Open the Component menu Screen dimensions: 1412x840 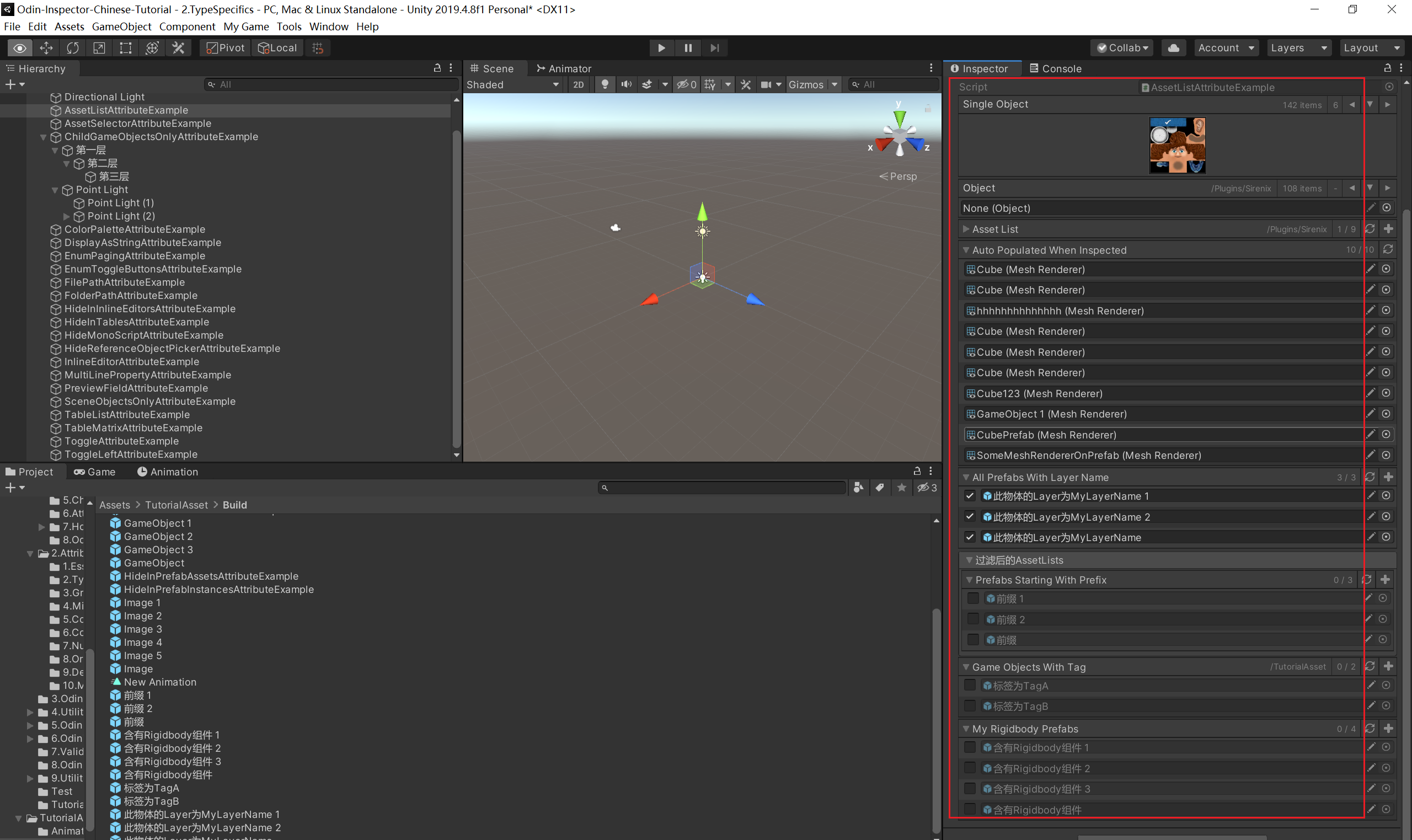[x=187, y=26]
